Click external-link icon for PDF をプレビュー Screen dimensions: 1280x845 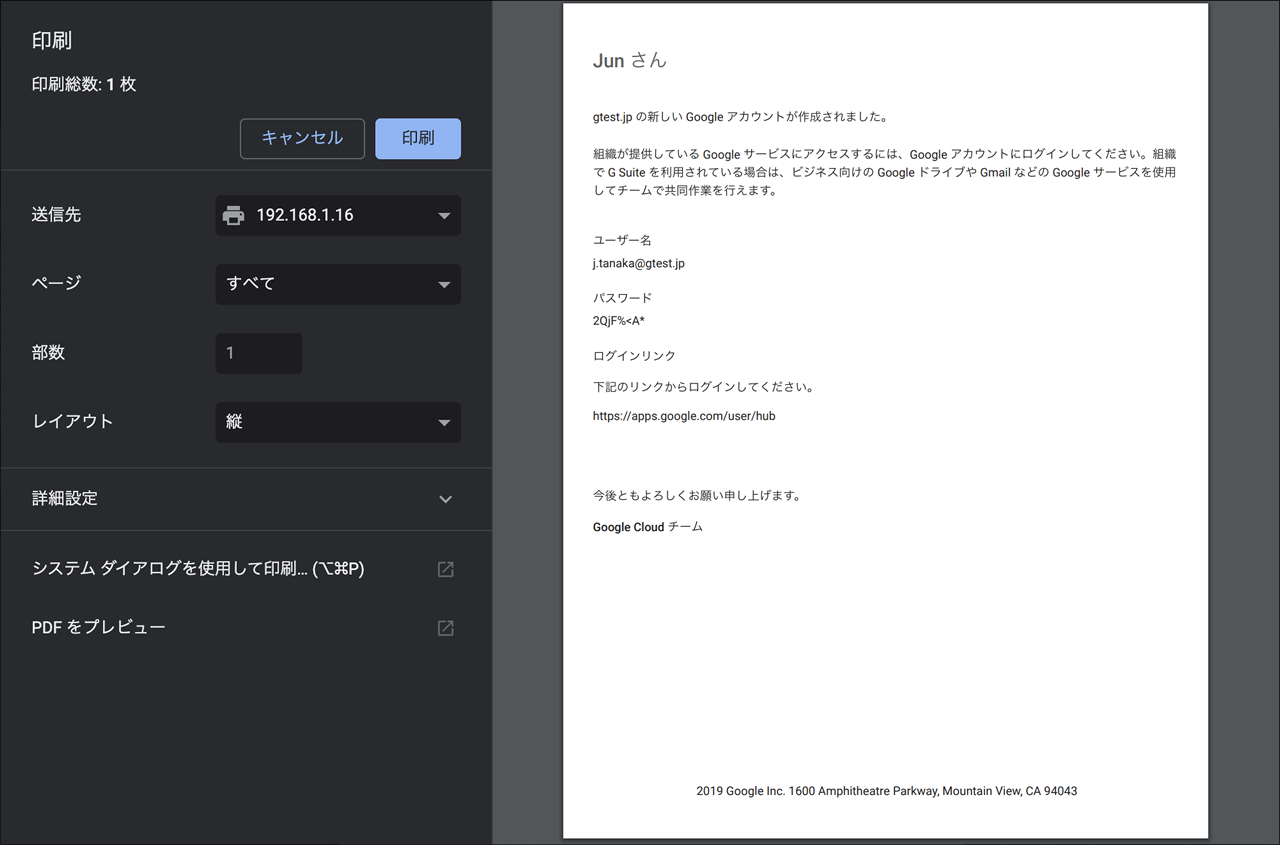tap(446, 628)
